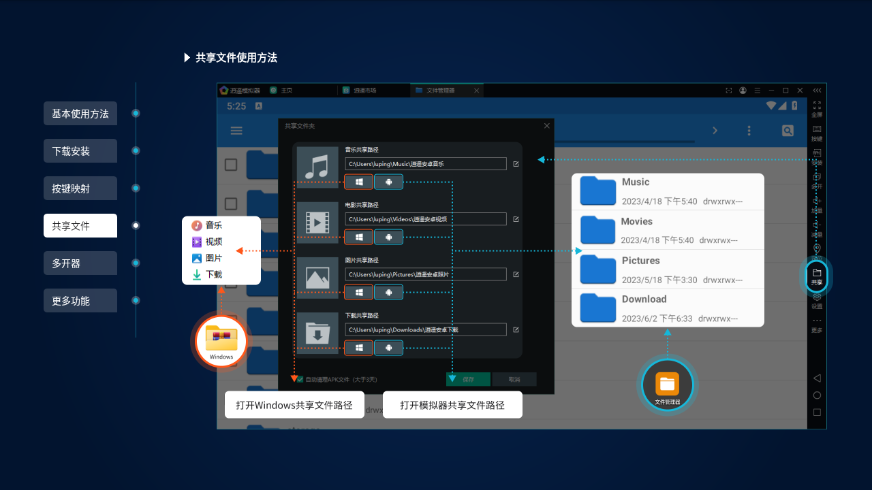
Task: Select 共享文件 tutorial section
Action: coord(80,226)
